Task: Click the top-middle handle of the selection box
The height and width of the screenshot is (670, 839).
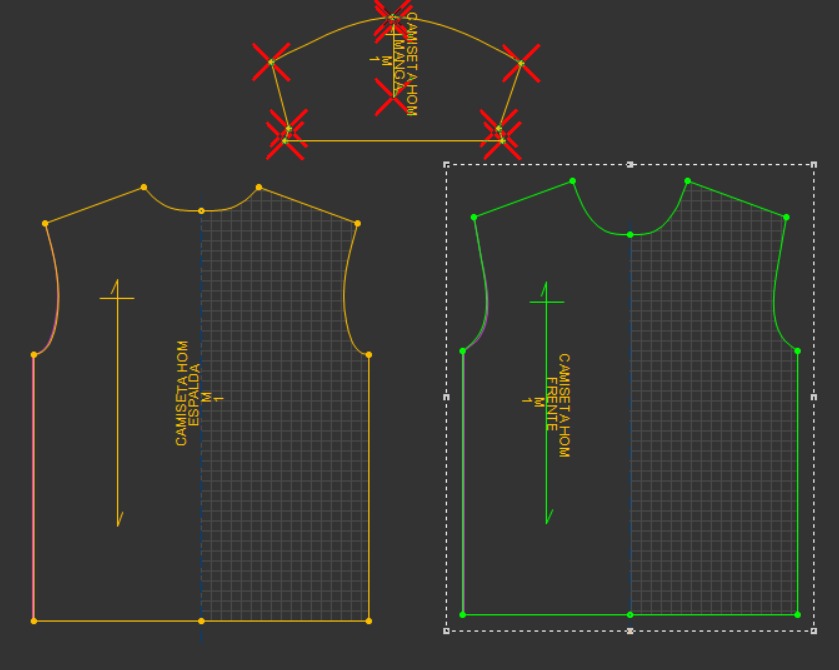Action: (x=630, y=165)
